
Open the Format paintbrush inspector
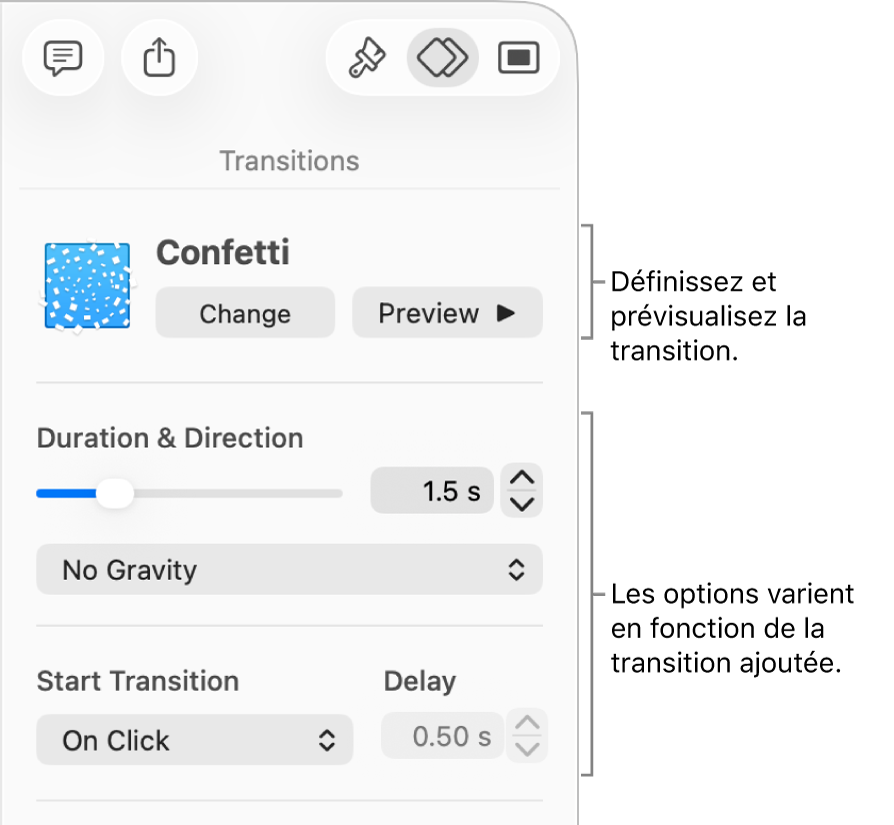click(x=365, y=59)
